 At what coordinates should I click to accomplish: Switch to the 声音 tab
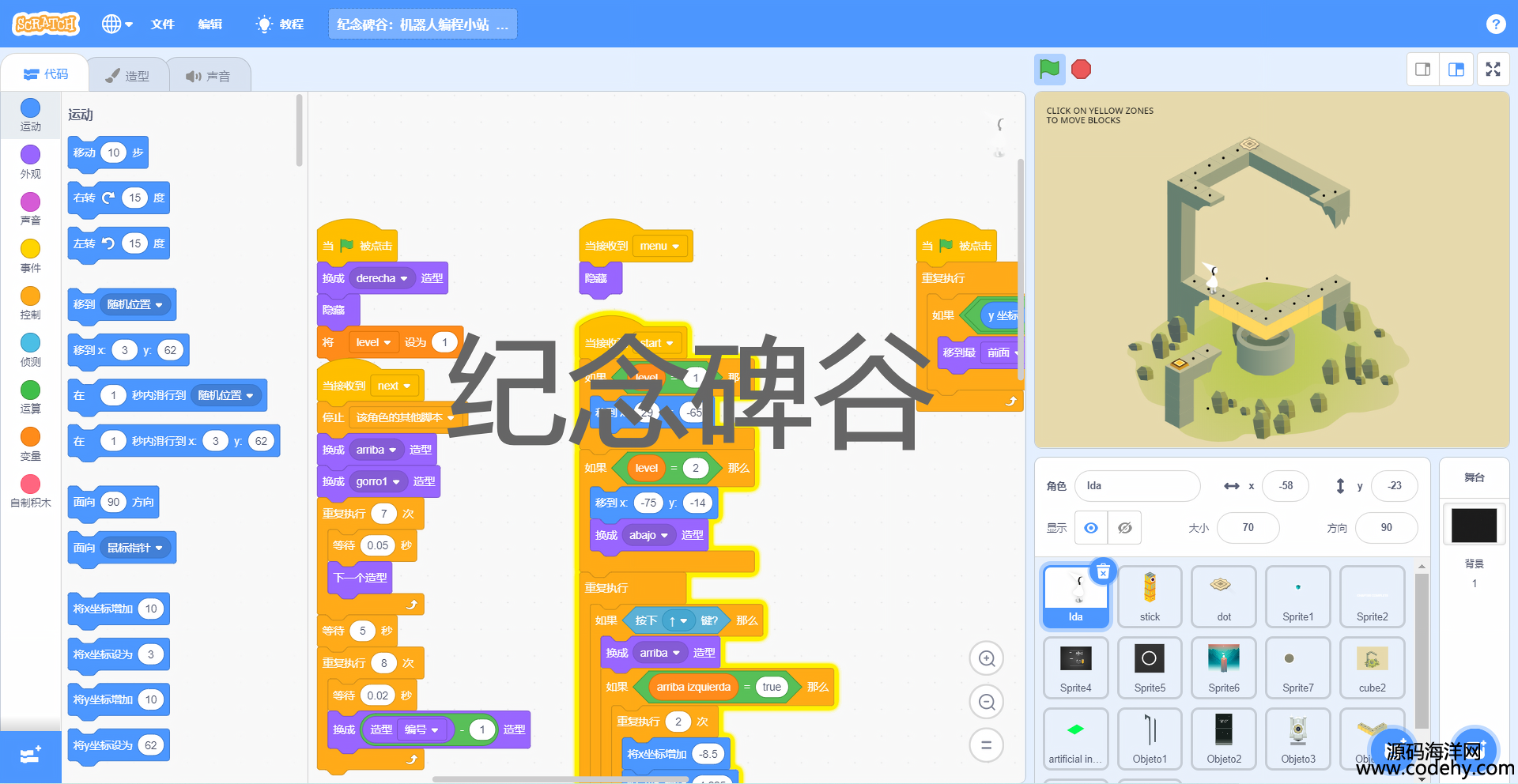pyautogui.click(x=209, y=75)
